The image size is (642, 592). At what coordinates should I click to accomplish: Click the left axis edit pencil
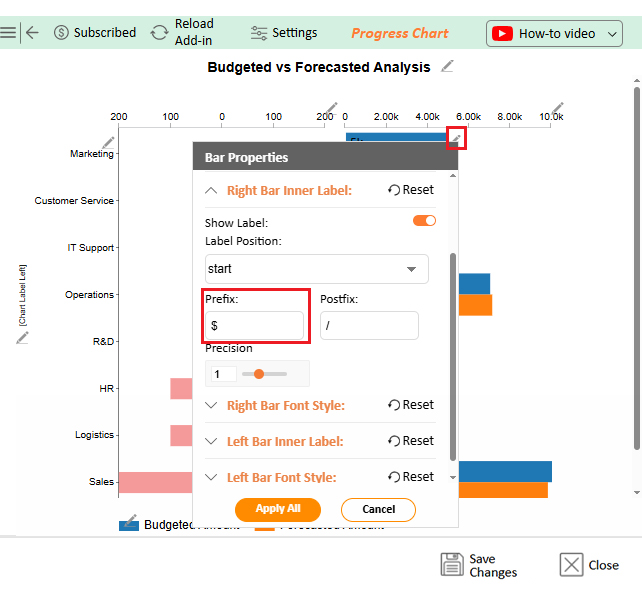pos(106,143)
